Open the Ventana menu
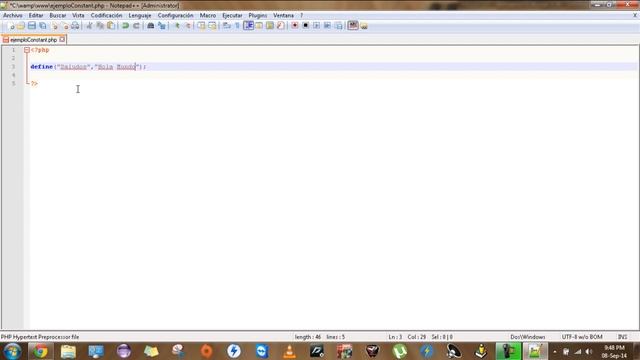Screen dimensions: 640x360 (x=283, y=16)
